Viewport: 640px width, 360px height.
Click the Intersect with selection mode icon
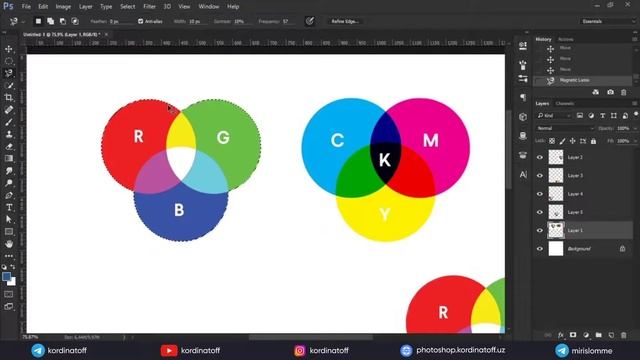pos(75,21)
